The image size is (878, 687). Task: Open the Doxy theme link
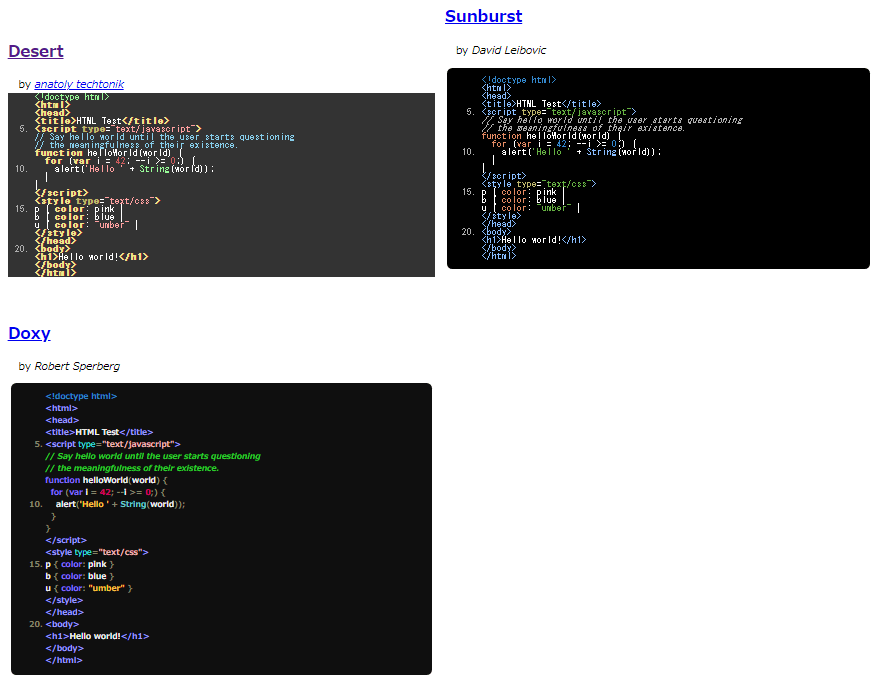click(29, 333)
